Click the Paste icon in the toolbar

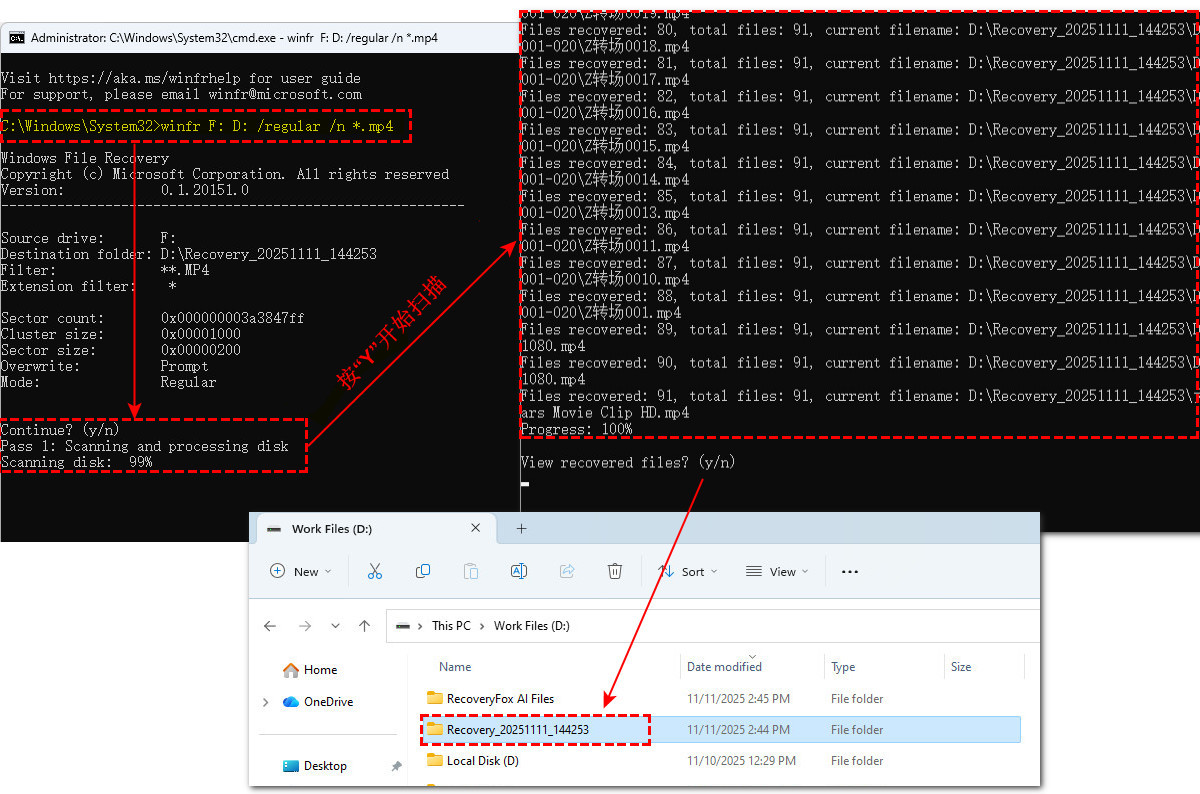(471, 571)
